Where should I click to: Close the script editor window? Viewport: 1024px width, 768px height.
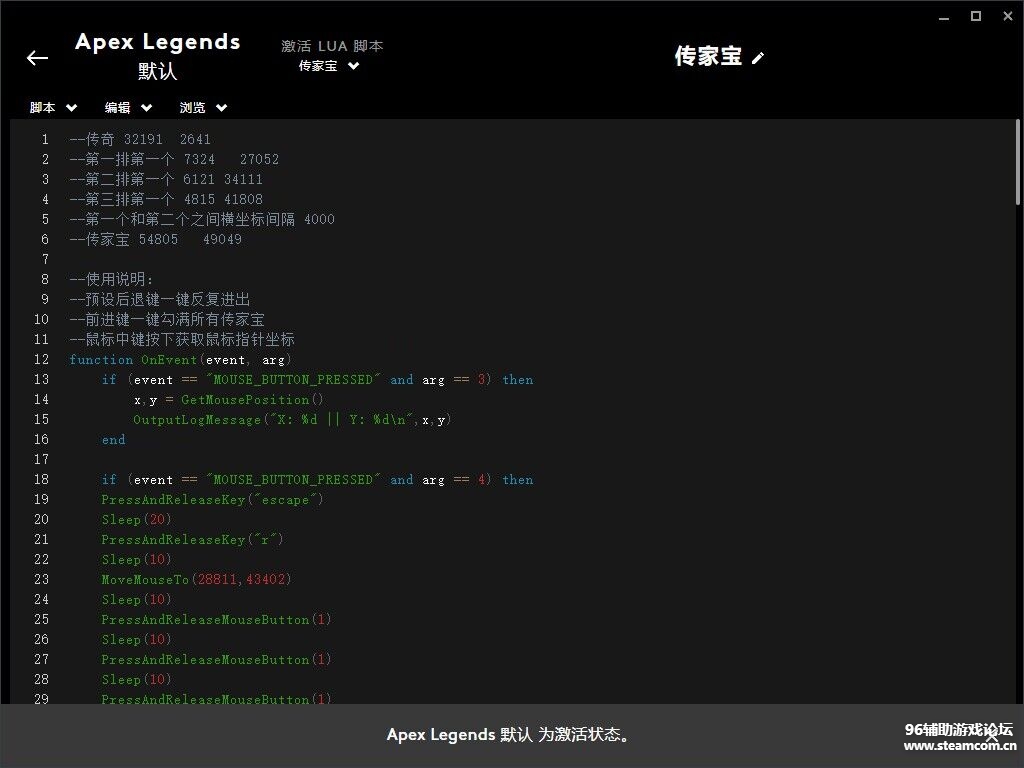coord(1006,16)
